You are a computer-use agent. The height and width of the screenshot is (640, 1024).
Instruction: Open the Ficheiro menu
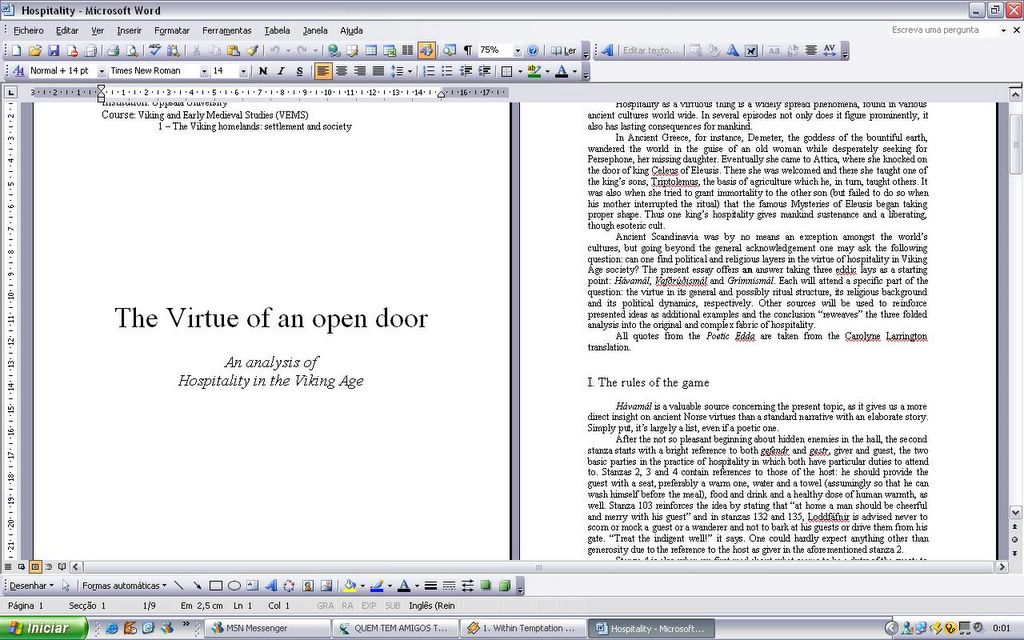29,30
